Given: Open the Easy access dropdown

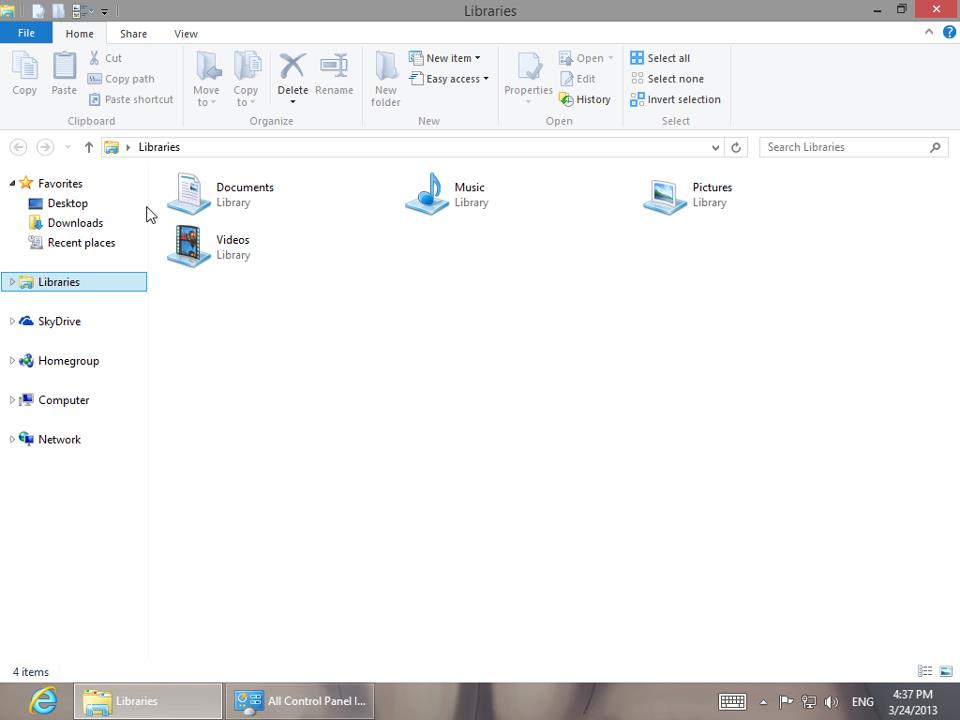Looking at the screenshot, I should [x=449, y=79].
